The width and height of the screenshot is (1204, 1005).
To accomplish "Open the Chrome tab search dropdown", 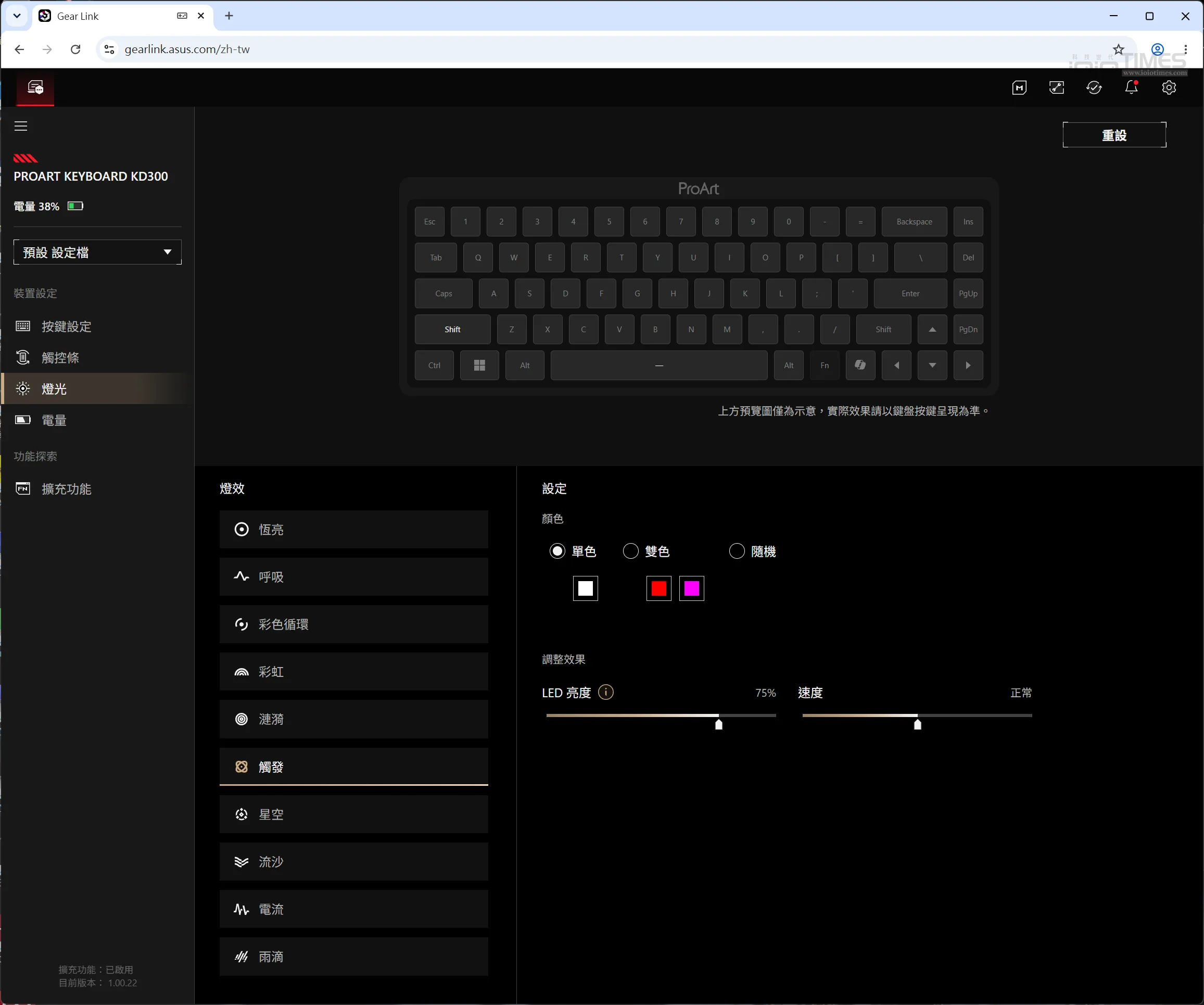I will pos(17,16).
